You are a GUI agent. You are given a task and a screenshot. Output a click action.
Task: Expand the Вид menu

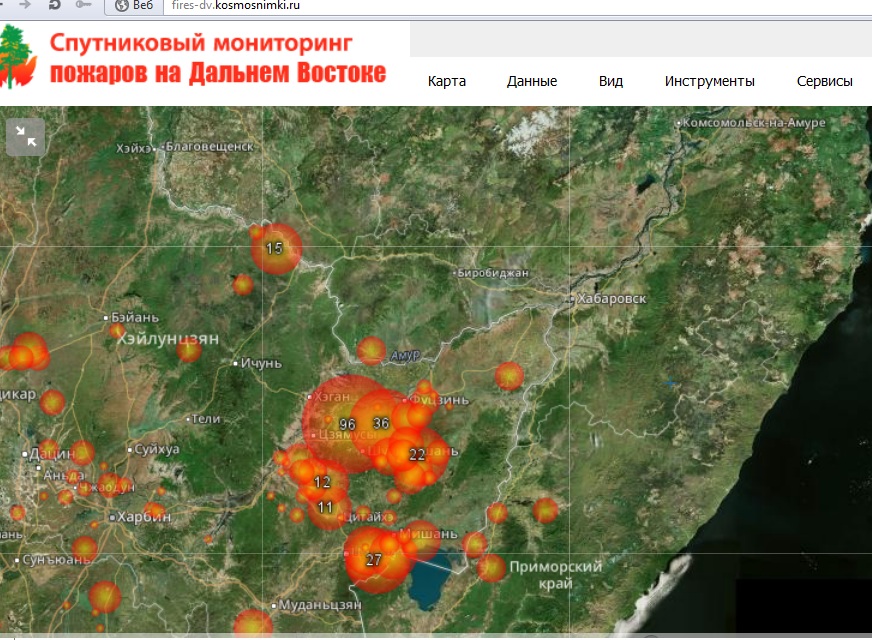click(611, 82)
